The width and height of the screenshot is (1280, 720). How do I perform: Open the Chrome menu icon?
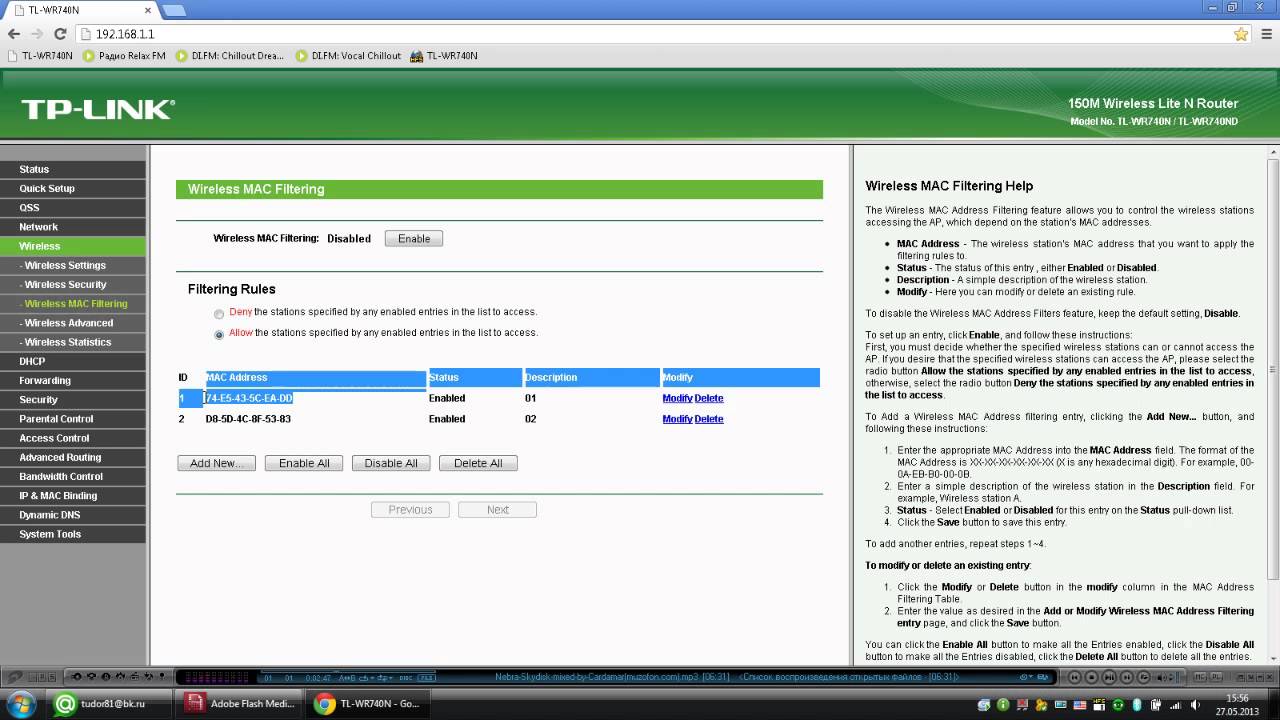click(1267, 34)
